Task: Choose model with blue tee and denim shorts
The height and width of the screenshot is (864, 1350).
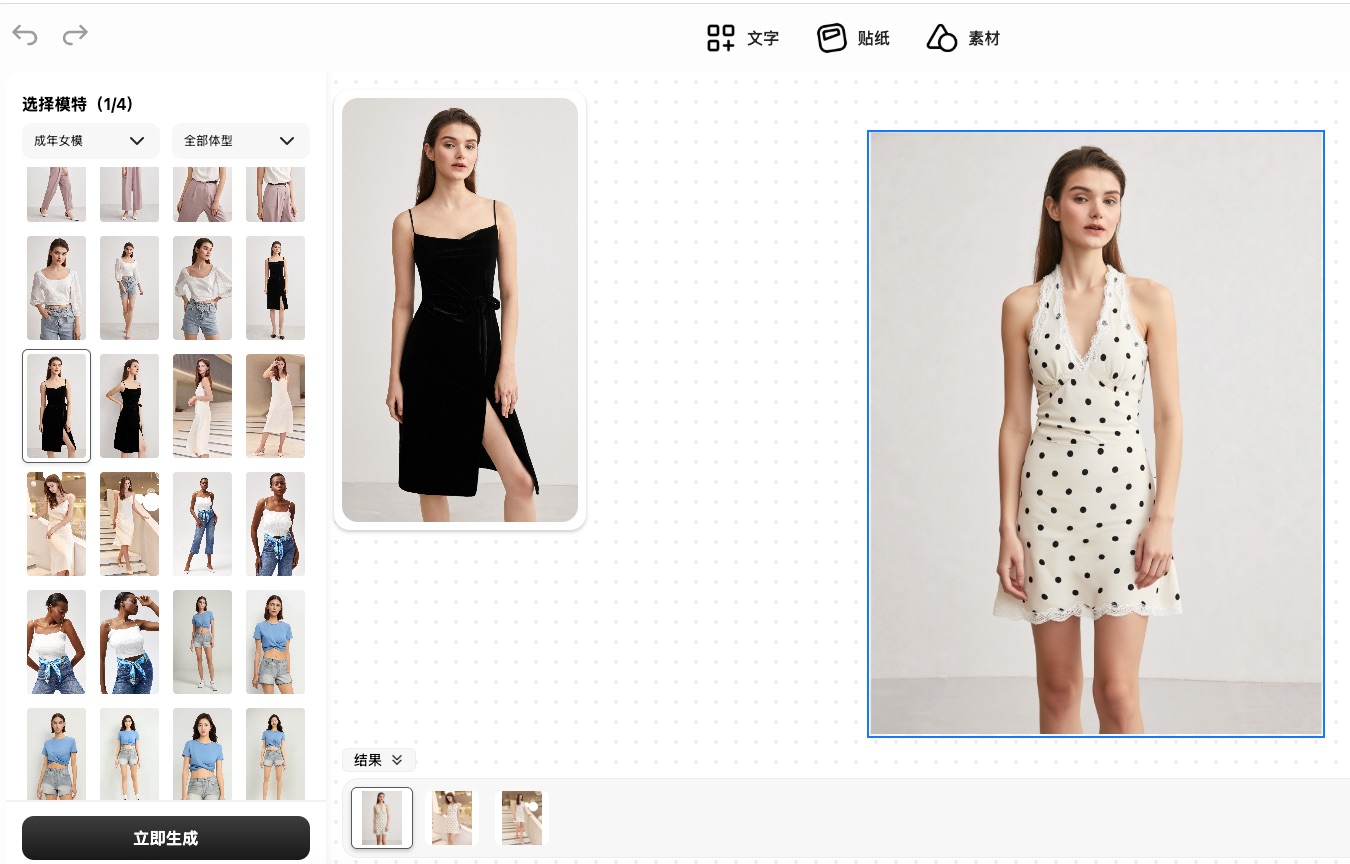Action: 202,642
